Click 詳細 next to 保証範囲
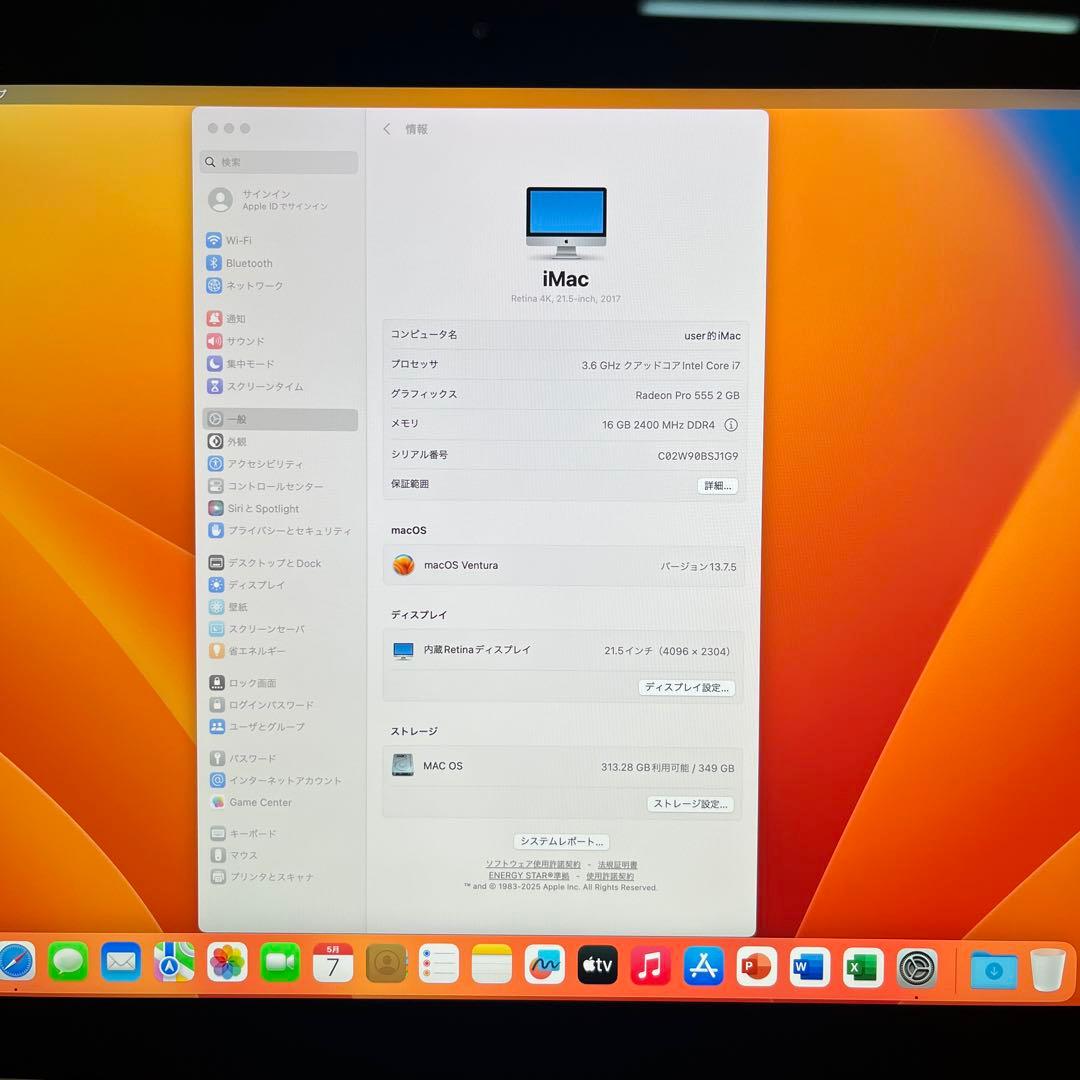The height and width of the screenshot is (1080, 1080). tap(717, 484)
